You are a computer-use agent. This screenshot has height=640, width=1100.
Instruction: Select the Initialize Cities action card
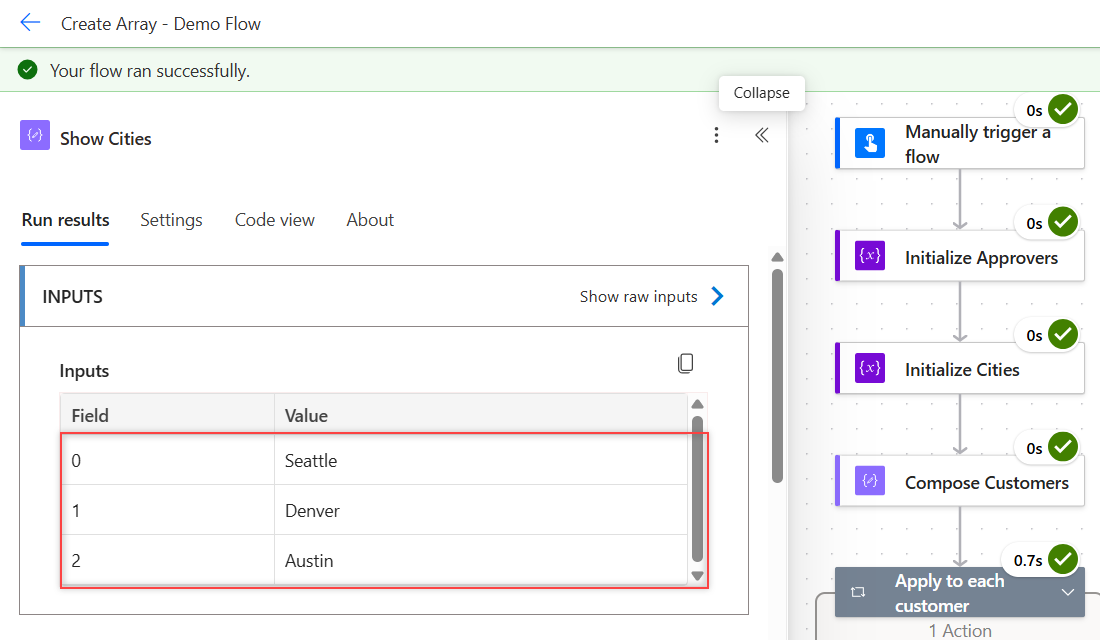tap(960, 368)
